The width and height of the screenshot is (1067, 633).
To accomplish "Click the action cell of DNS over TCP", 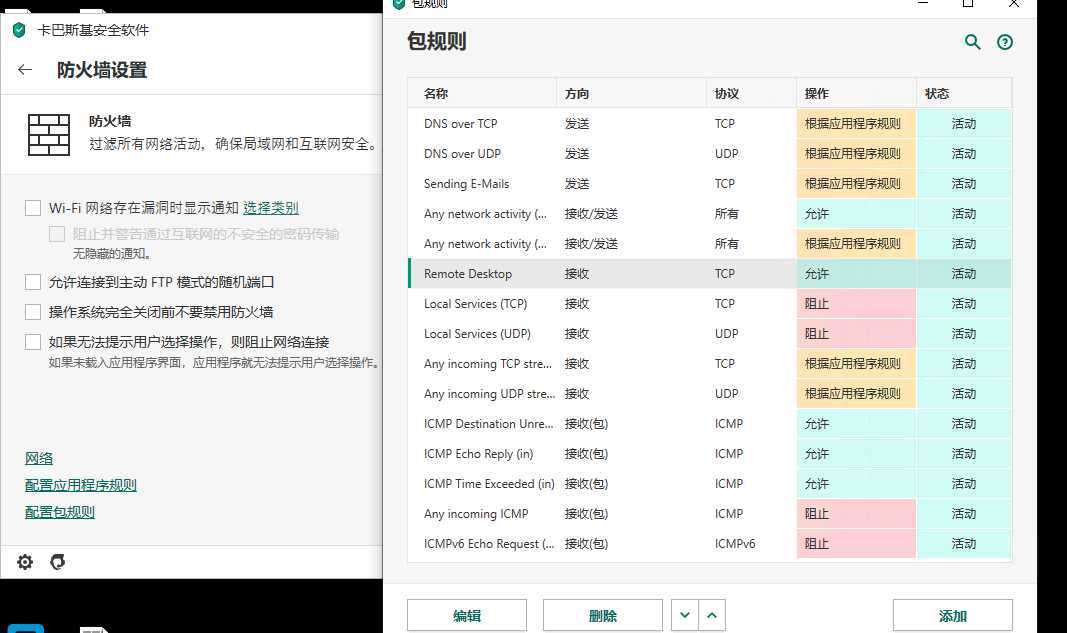I will (x=856, y=123).
